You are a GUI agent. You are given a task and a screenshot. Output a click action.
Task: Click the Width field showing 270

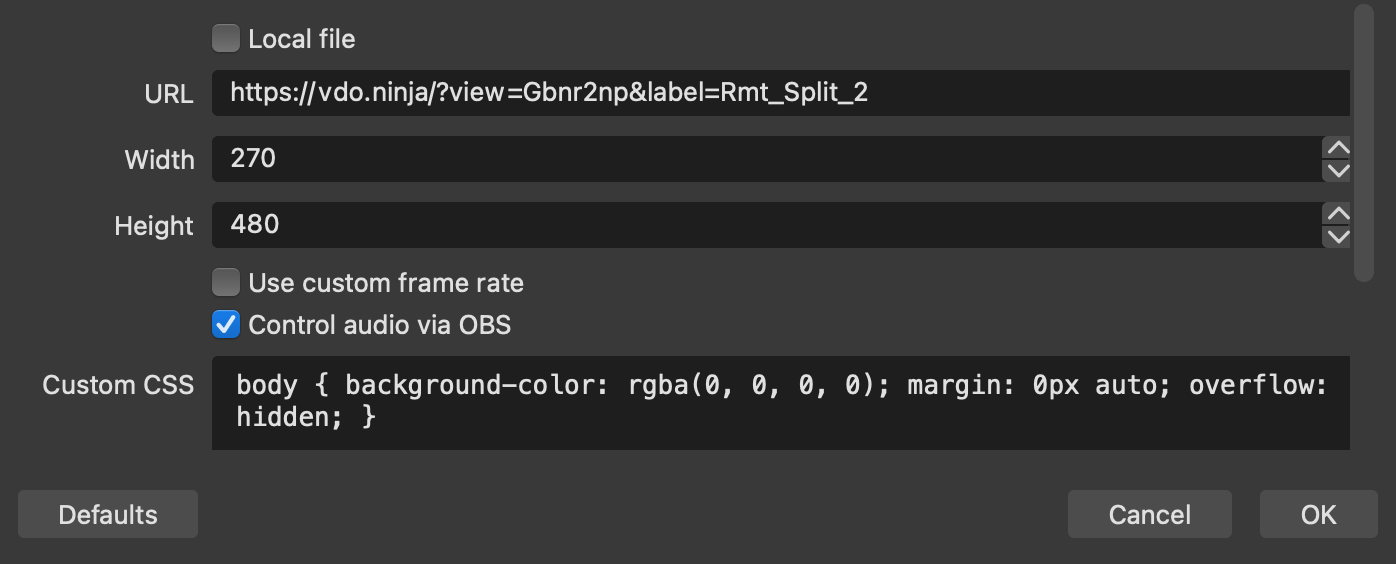767,159
